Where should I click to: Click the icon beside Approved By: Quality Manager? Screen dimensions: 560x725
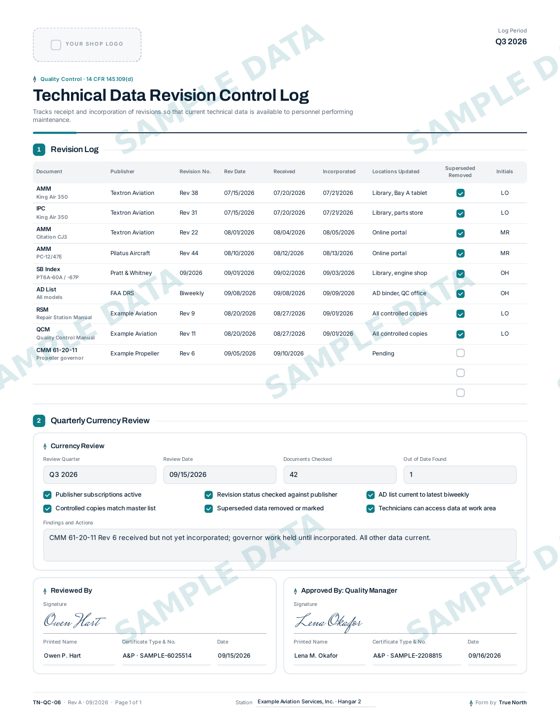295,591
